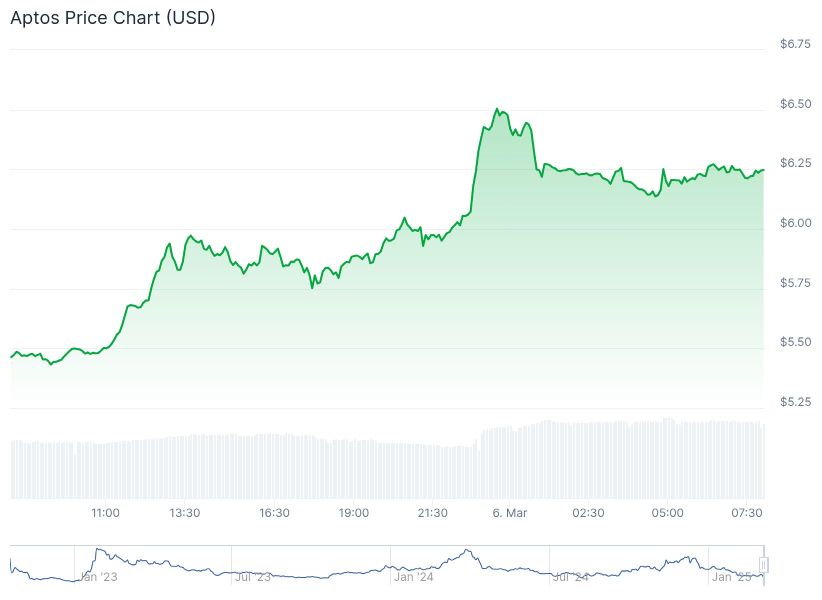Select the $6.25 price axis label
Screen dimensions: 822x600
tap(795, 163)
